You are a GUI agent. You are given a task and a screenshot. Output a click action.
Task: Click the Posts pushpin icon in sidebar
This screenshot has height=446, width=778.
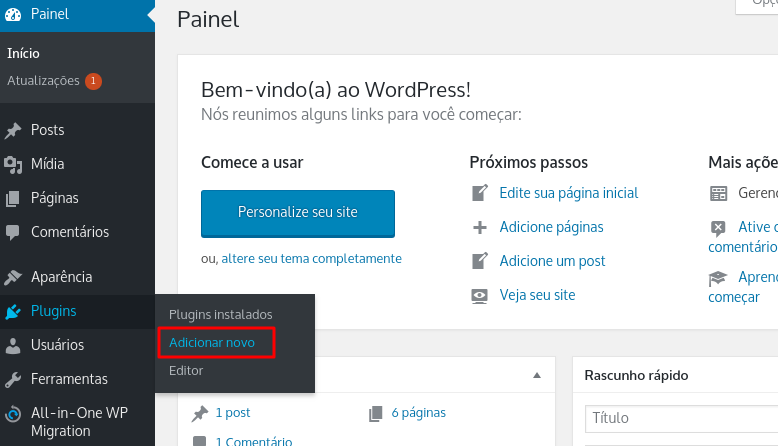pyautogui.click(x=13, y=130)
